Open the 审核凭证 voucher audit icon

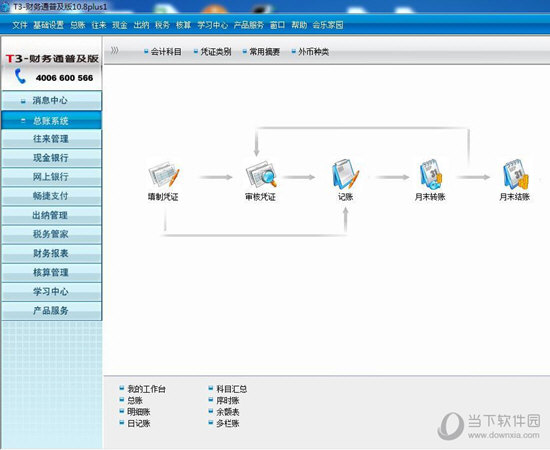[261, 174]
